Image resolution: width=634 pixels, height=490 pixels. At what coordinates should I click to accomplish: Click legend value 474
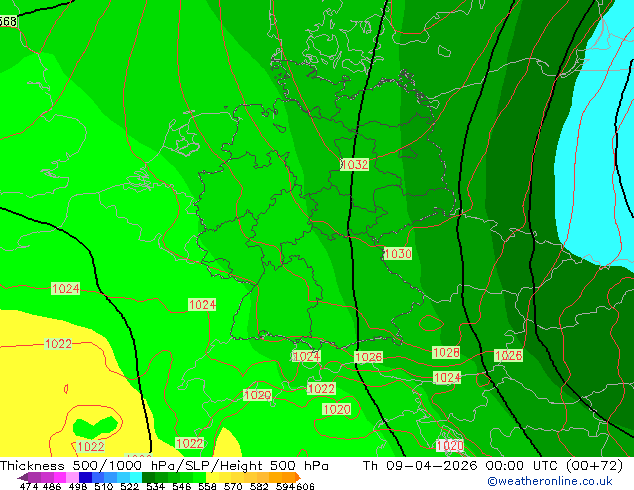(x=29, y=486)
